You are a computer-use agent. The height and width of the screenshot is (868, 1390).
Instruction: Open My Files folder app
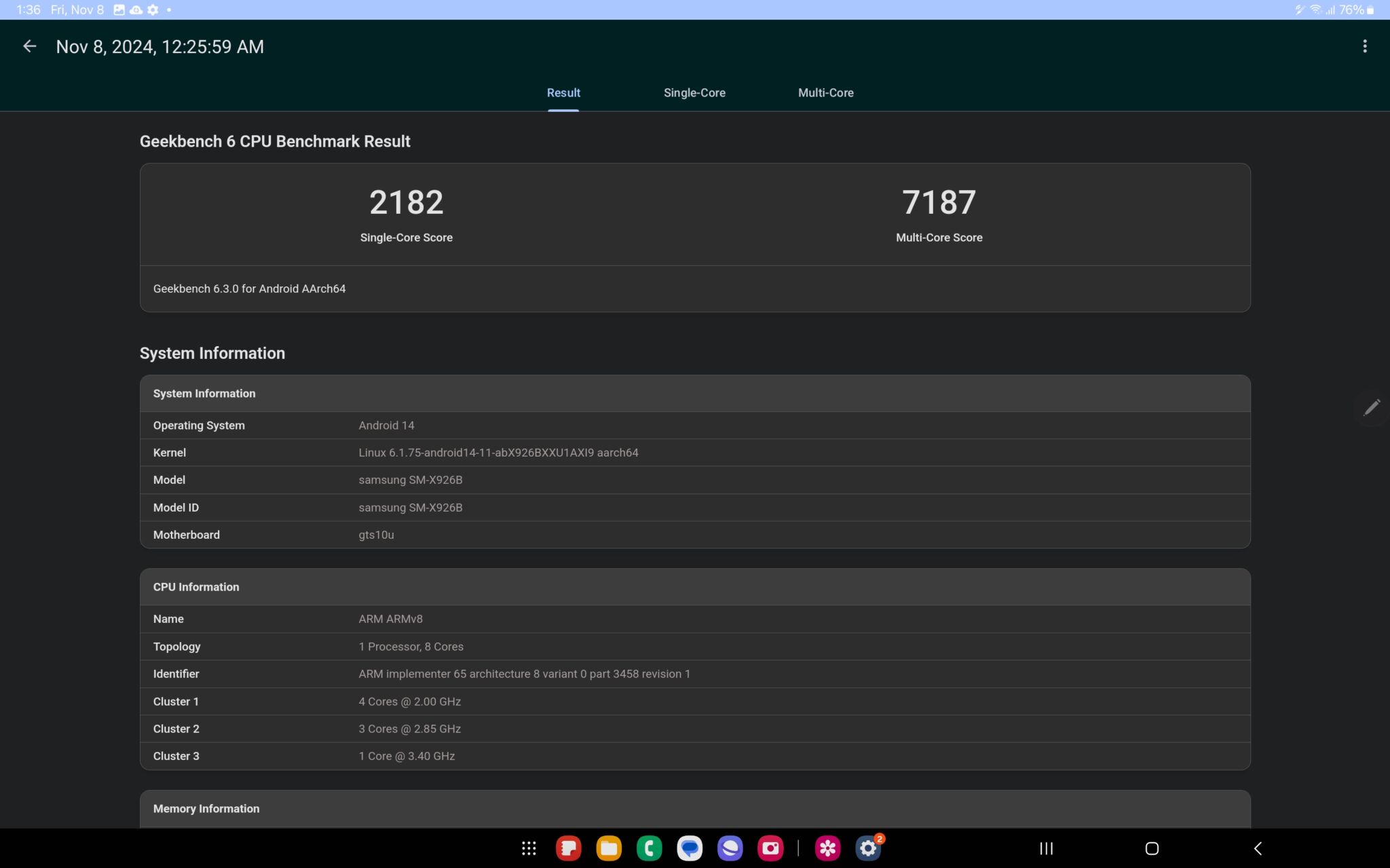[x=609, y=848]
